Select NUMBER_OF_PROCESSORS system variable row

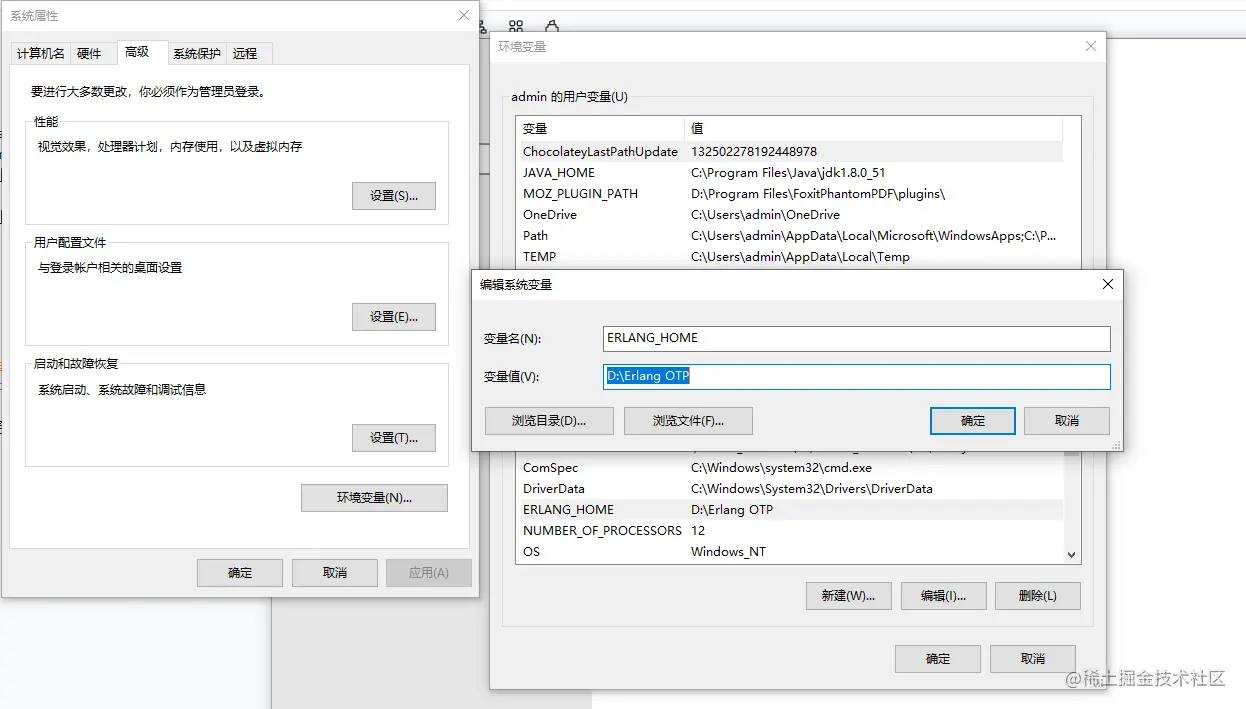pos(790,531)
